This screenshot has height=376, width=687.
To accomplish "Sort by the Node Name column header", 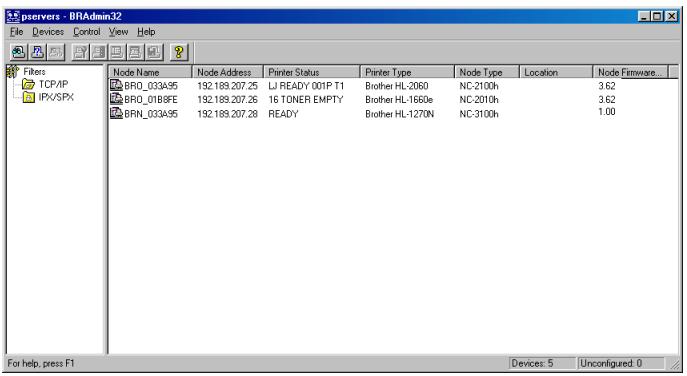I will tap(150, 72).
